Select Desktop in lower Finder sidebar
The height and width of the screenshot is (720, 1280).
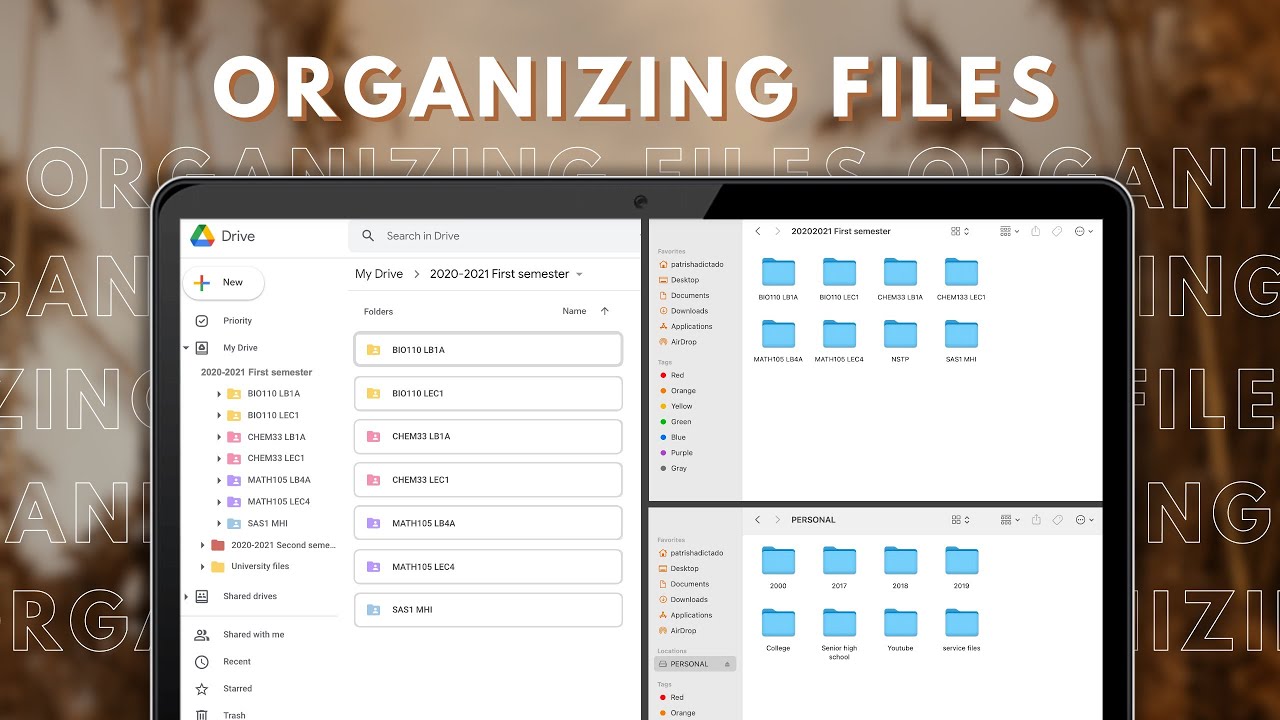(679, 569)
